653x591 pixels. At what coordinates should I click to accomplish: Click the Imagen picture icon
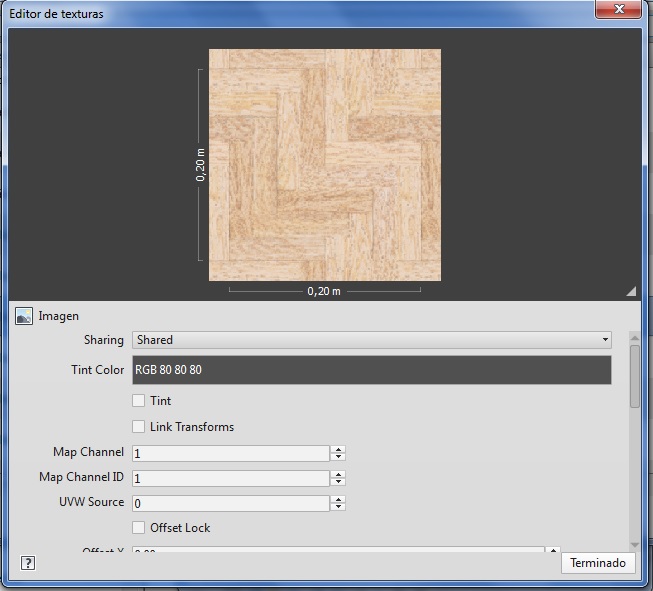click(x=24, y=316)
